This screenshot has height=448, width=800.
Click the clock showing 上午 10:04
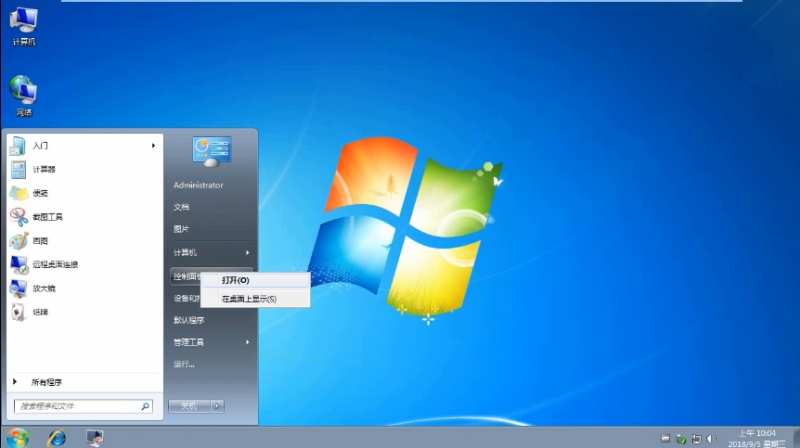[x=757, y=433]
